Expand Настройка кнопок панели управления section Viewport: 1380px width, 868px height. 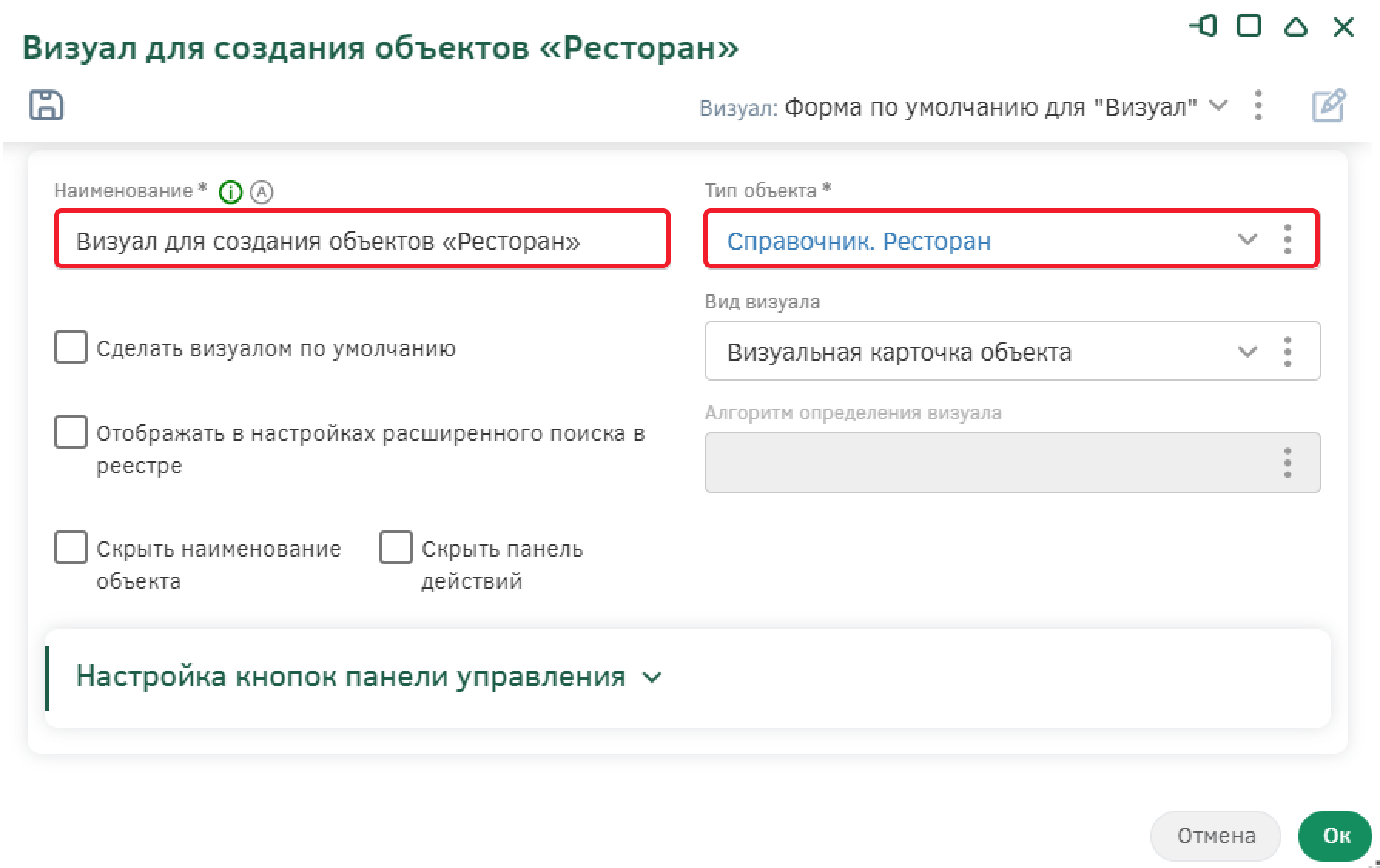click(x=652, y=678)
